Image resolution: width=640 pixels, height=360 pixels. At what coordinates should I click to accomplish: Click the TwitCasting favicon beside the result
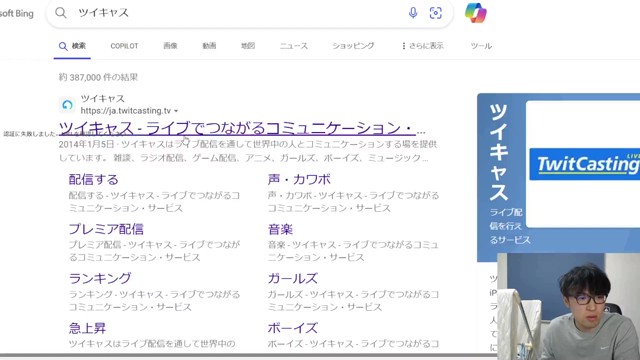click(x=67, y=105)
